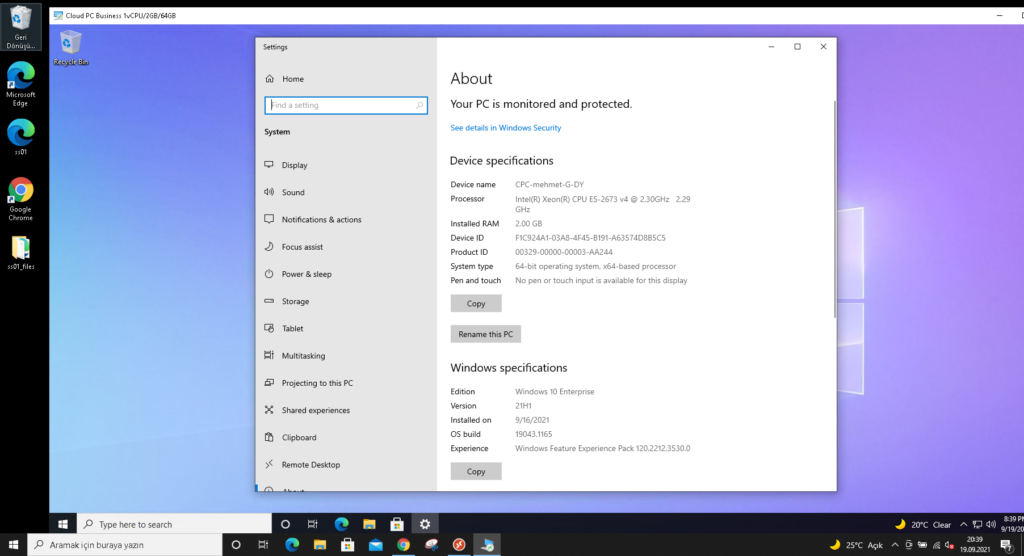Click See details in Windows Security
Viewport: 1024px width, 556px height.
(x=505, y=128)
